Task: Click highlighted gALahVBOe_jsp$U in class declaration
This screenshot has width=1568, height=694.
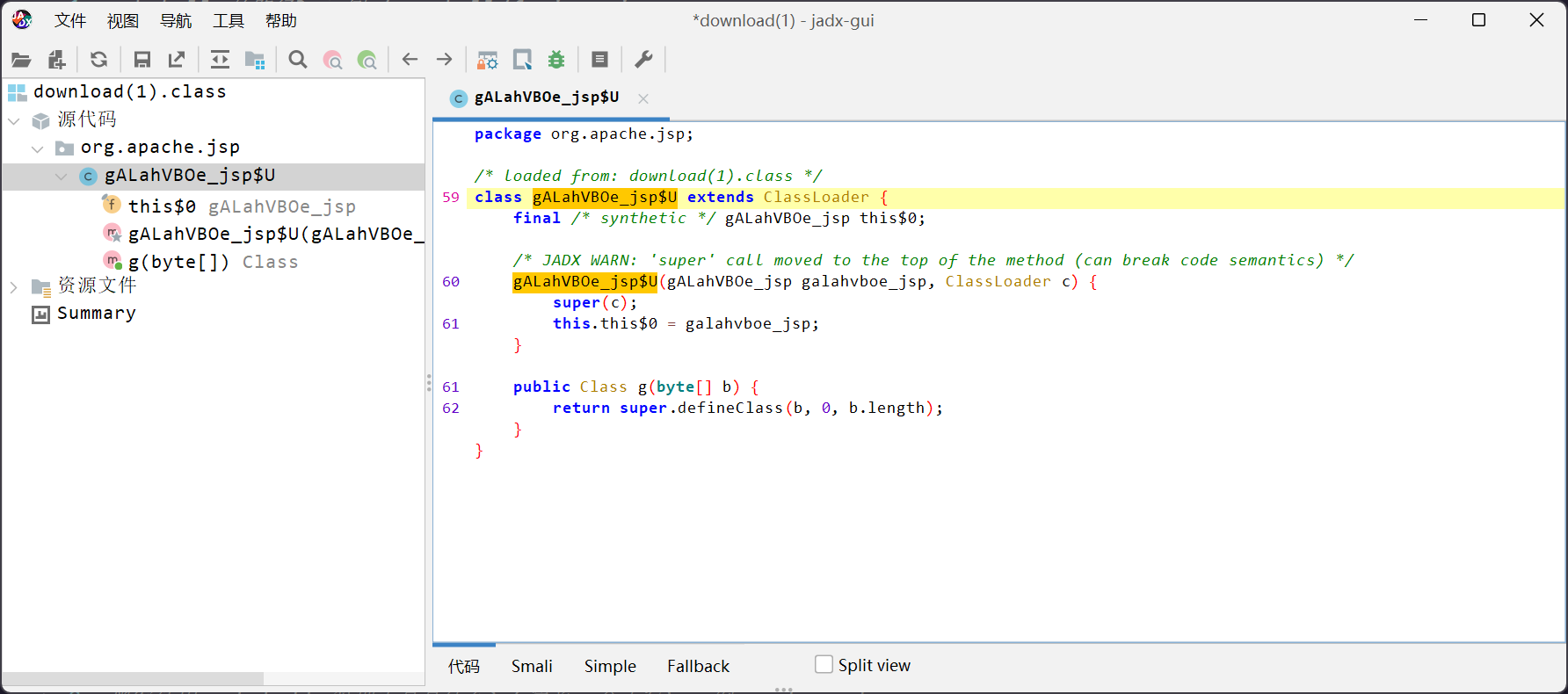Action: tap(605, 198)
